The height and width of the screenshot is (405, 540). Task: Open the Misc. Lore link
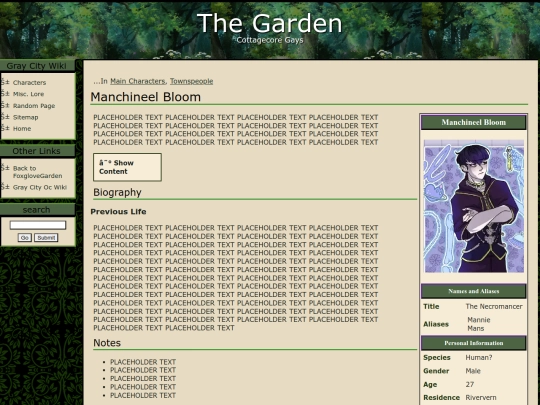[x=28, y=94]
